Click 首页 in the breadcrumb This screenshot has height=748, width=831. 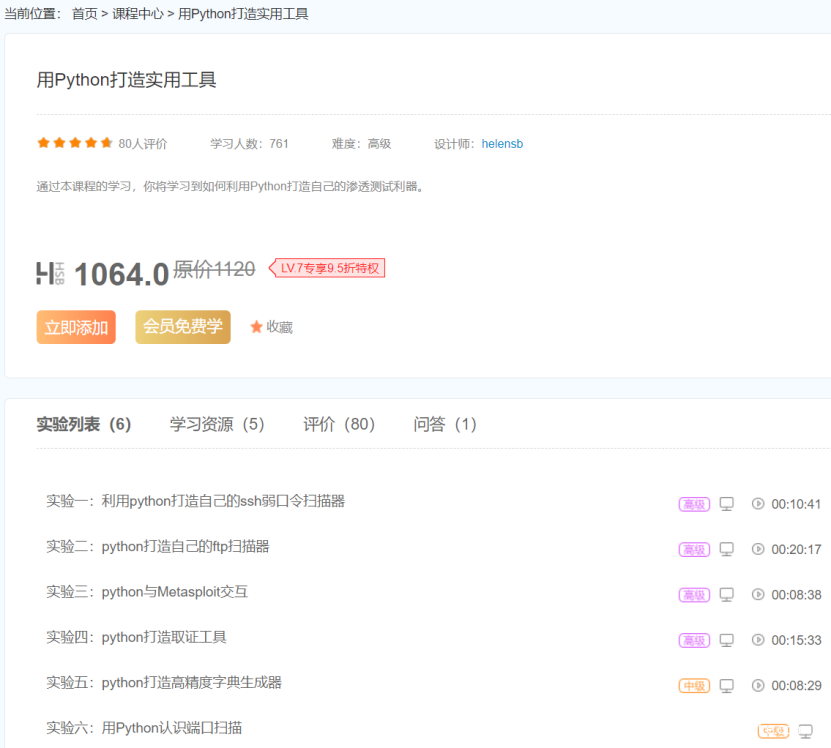tap(85, 14)
